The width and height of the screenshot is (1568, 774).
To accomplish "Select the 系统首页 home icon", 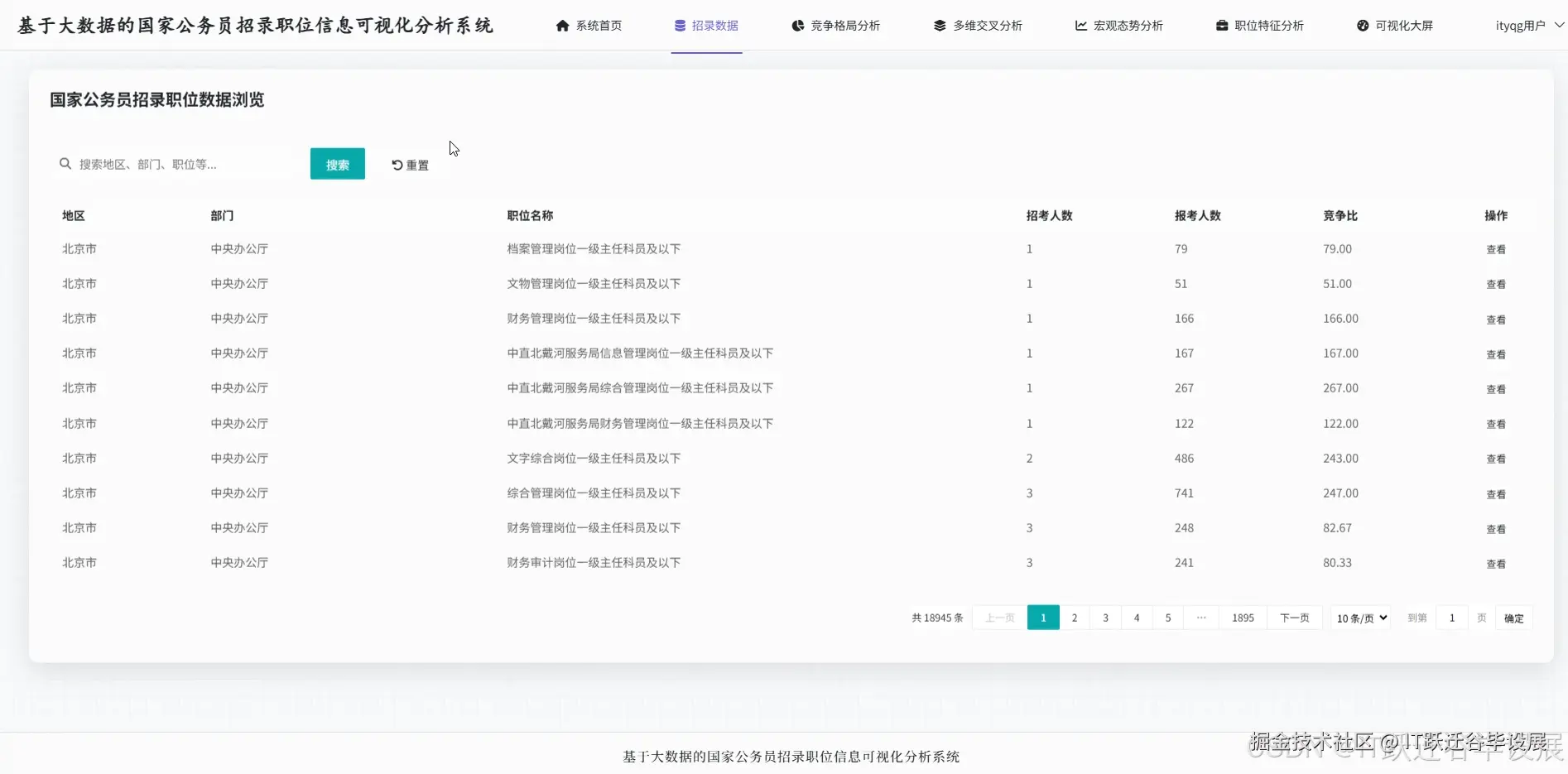I will point(565,25).
